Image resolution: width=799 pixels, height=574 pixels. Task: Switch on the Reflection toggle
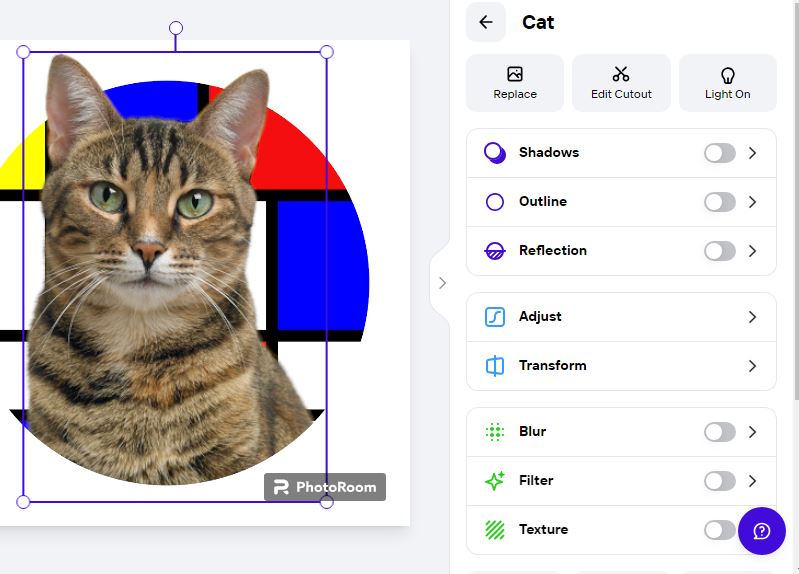coord(720,251)
